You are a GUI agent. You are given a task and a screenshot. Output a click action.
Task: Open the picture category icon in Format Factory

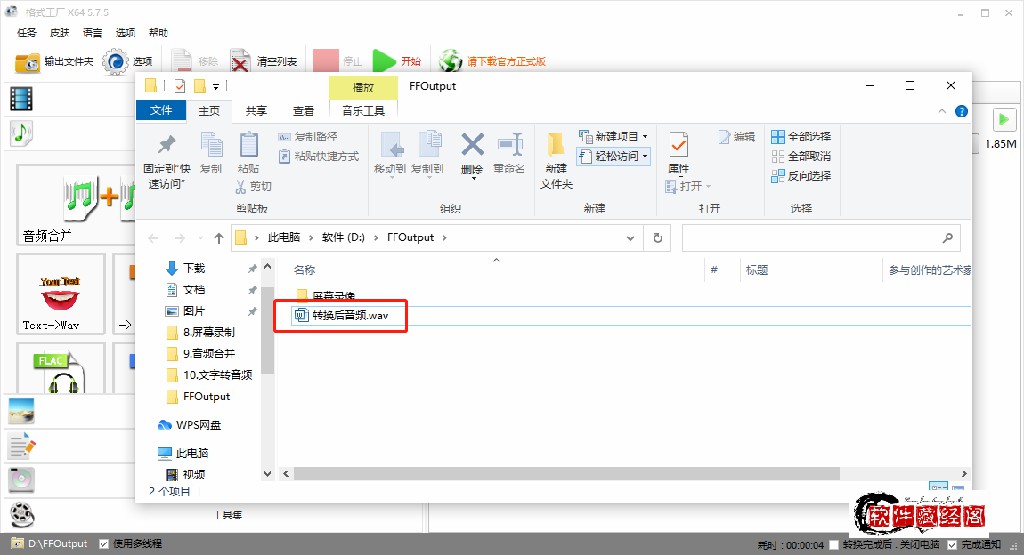coord(21,412)
